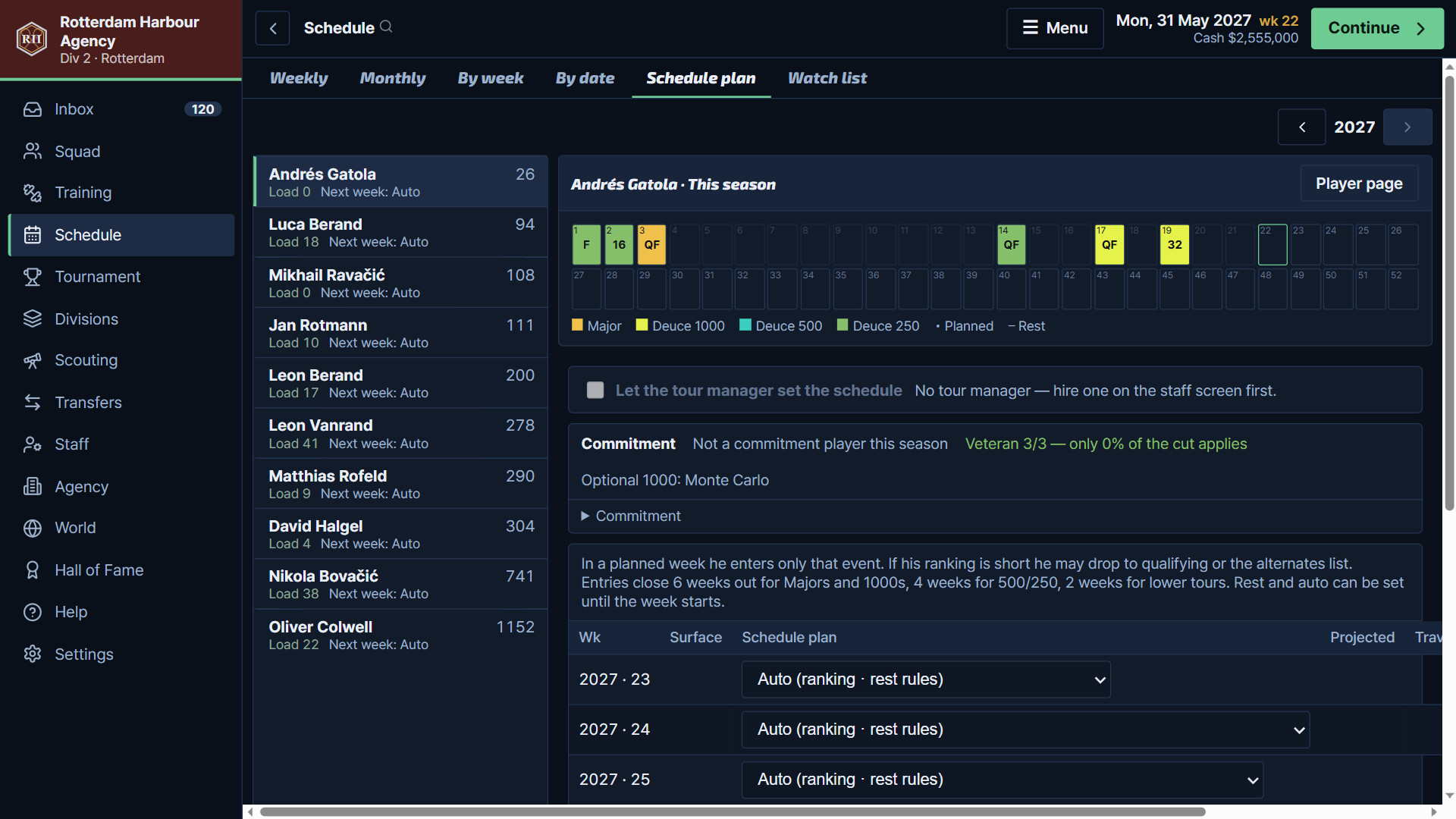Switch to the Monthly tab
Viewport: 1456px width, 819px height.
(393, 78)
